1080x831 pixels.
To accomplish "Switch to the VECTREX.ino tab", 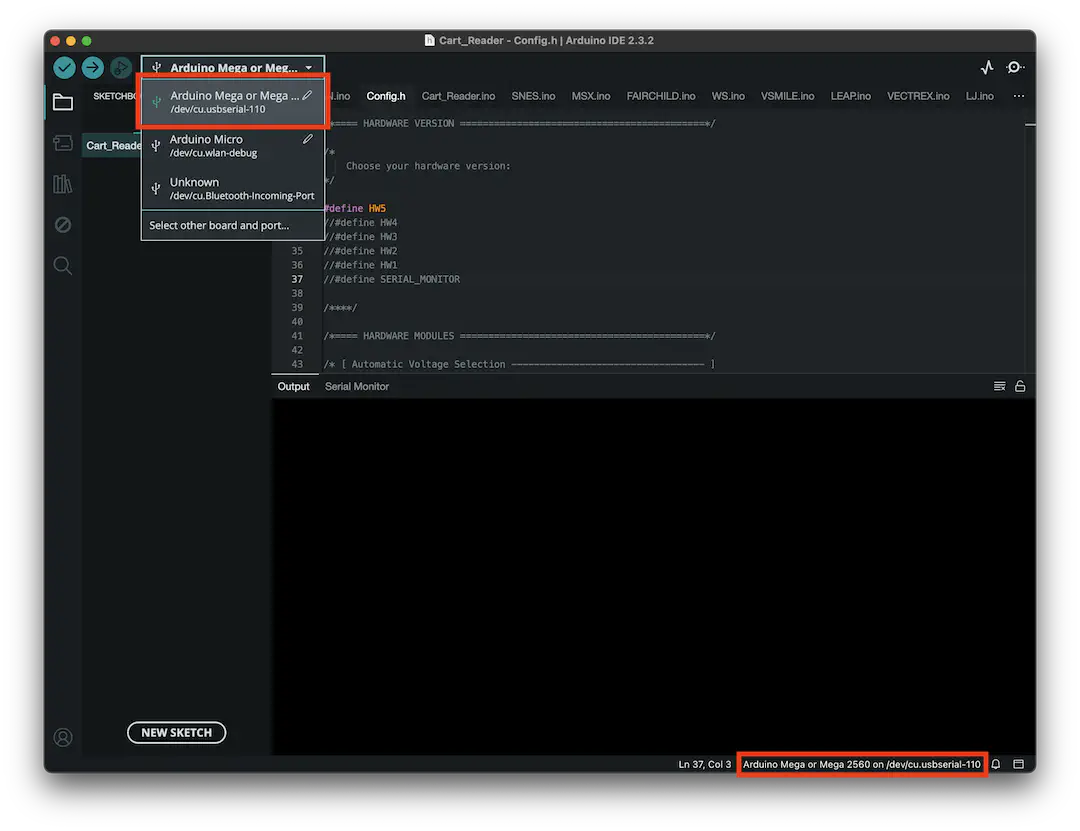I will click(918, 96).
